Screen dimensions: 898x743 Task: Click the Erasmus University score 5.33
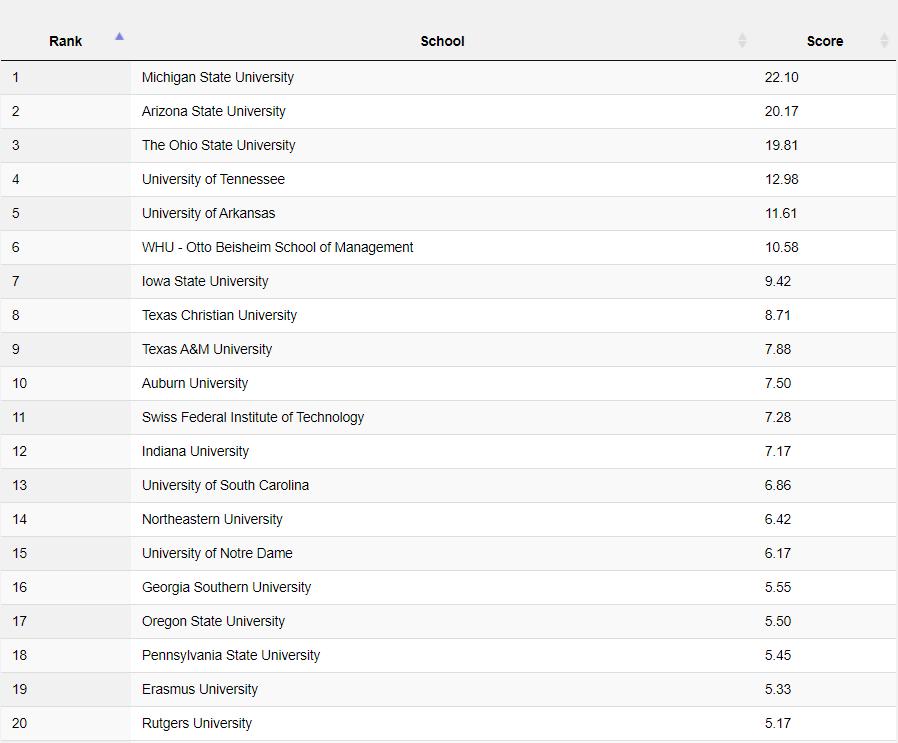pos(778,690)
